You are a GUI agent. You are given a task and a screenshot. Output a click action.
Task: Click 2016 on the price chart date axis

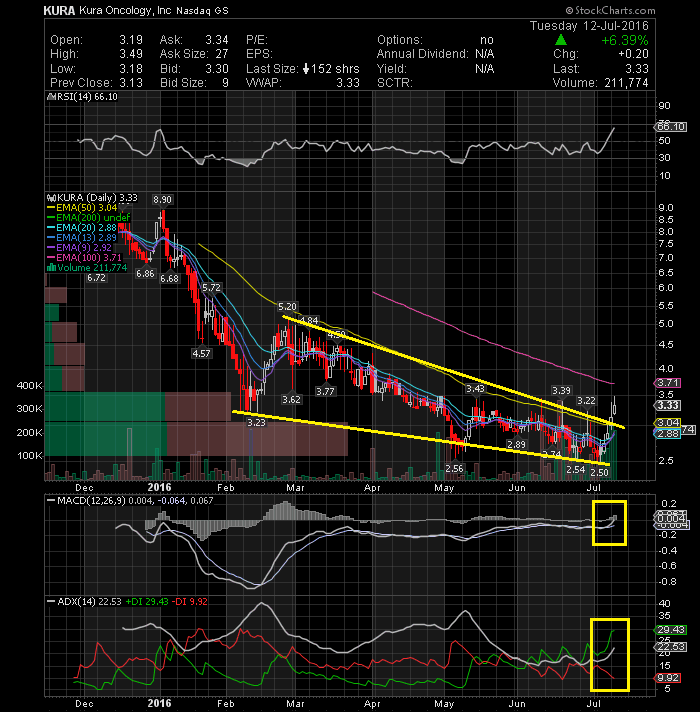(x=159, y=488)
